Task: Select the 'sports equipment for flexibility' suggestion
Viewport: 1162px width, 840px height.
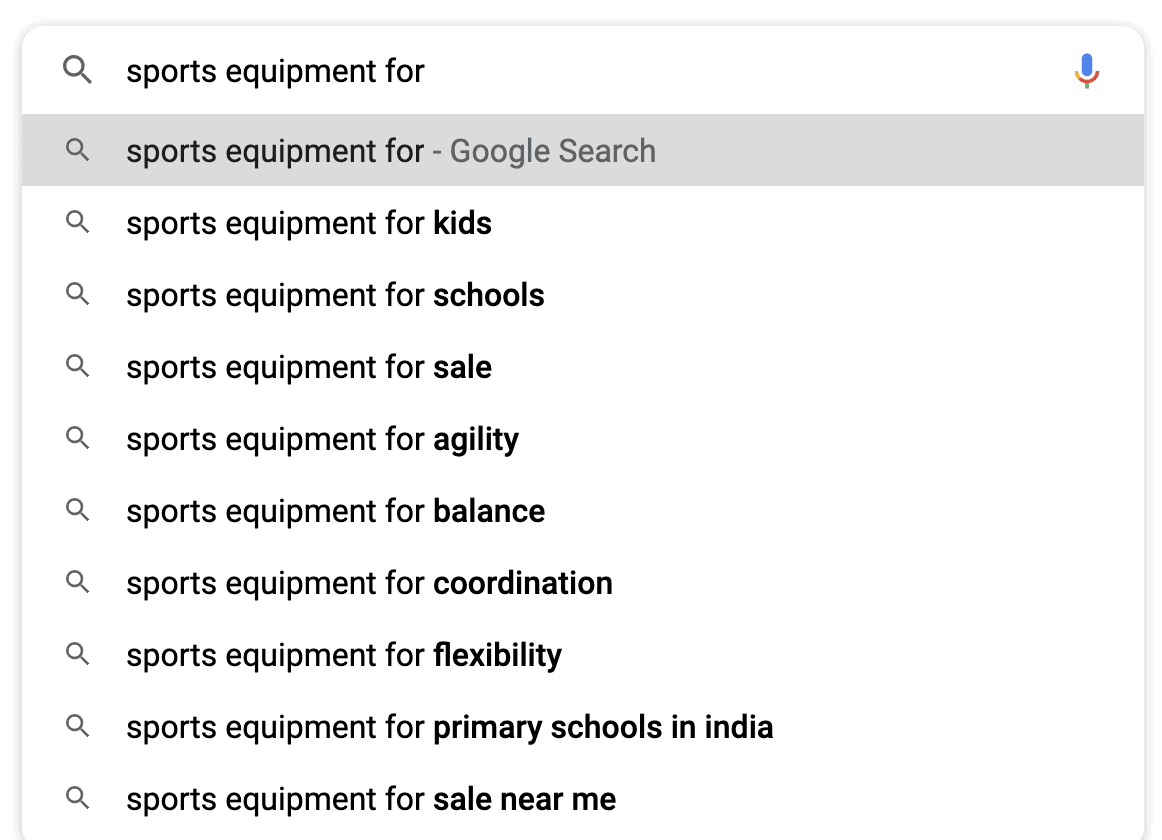Action: [x=343, y=655]
